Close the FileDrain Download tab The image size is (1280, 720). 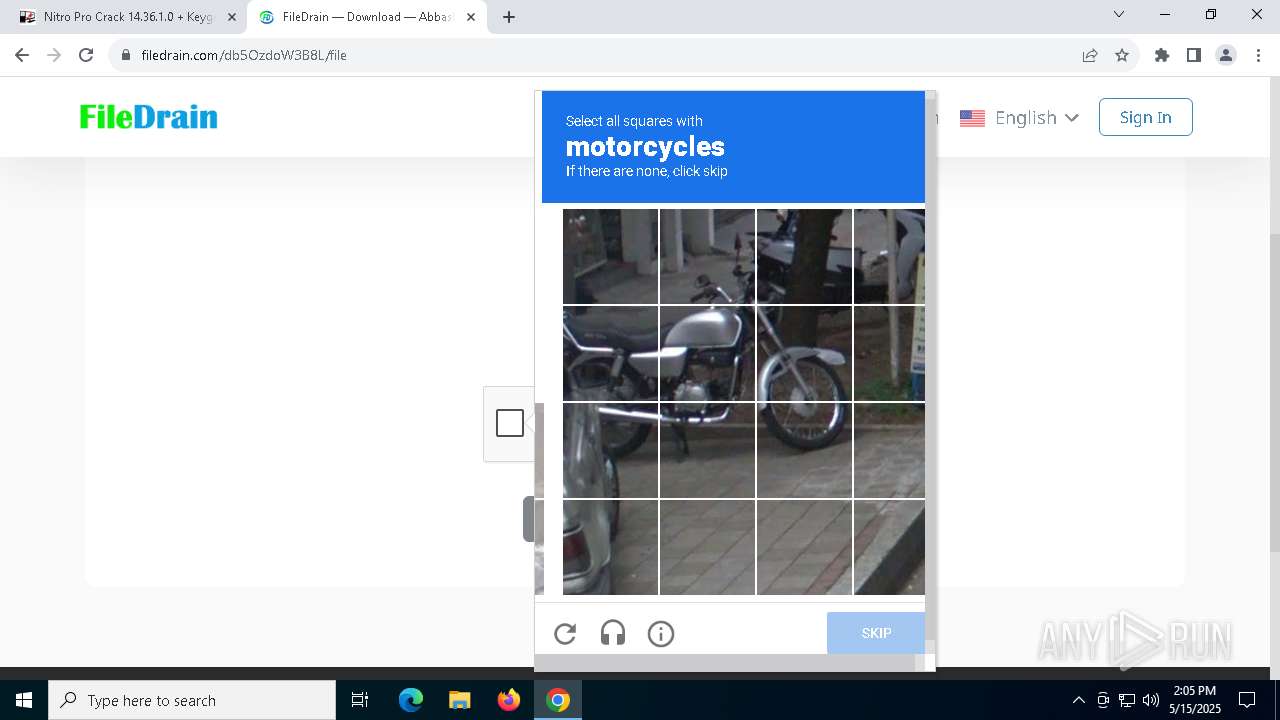click(x=471, y=17)
